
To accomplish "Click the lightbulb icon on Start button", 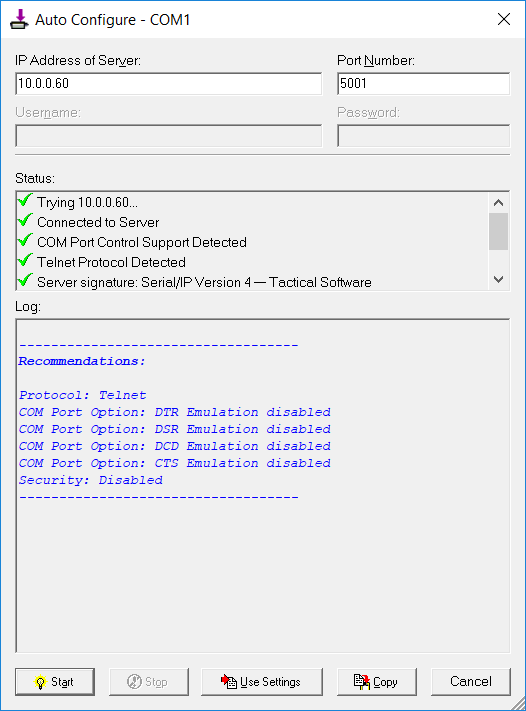I will [40, 682].
